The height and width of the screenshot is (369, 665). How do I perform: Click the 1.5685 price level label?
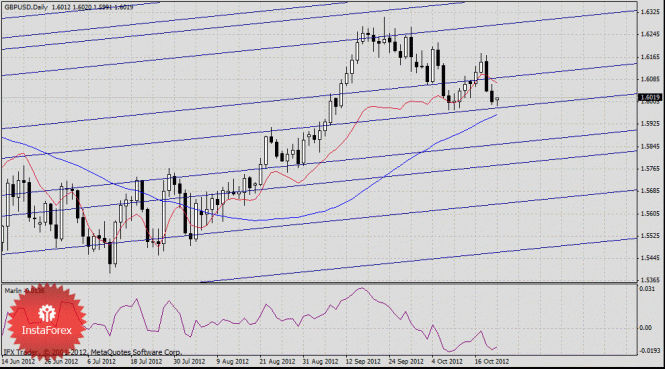(x=651, y=191)
